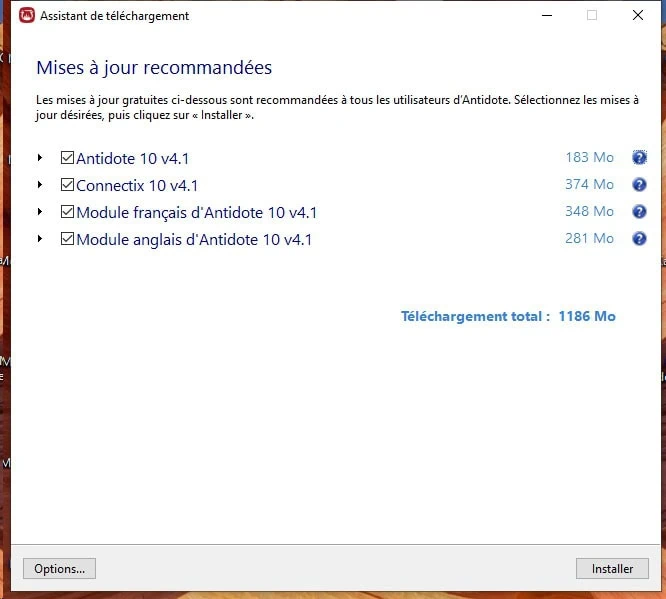Expand the Connectix 10 v4.1 row arrow
Screen dimensions: 666x599
click(41, 185)
